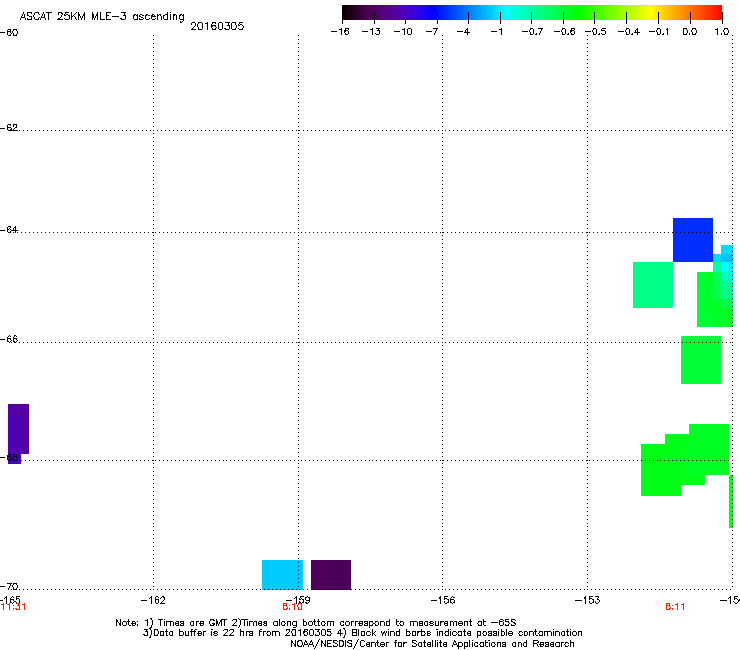This screenshot has height=650, width=740.
Task: Click the "-16" color scale label
Action: click(340, 32)
